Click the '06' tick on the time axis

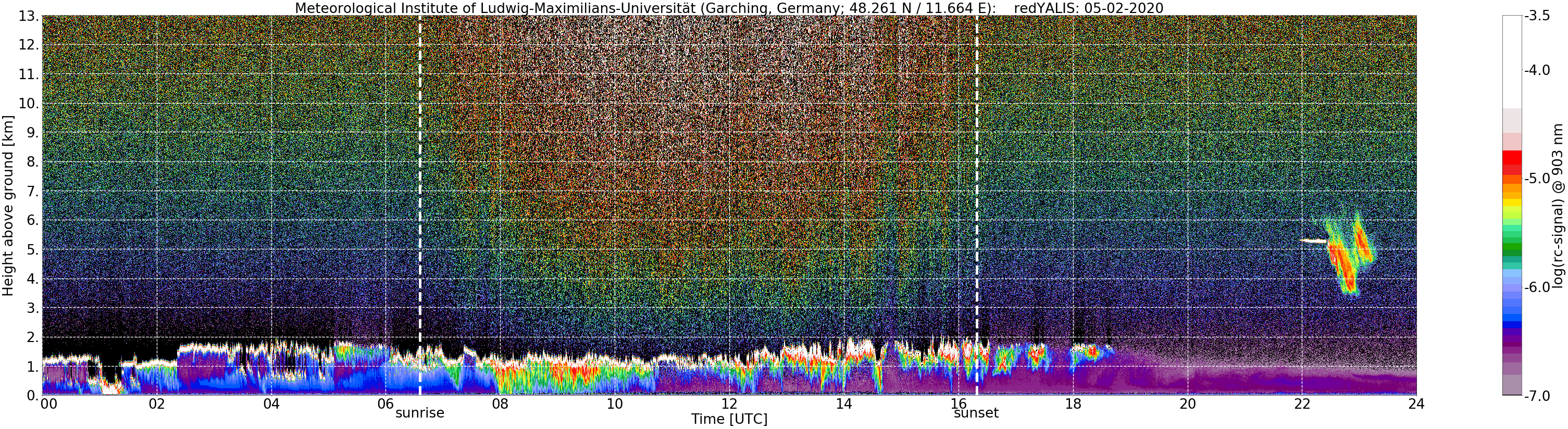pos(386,404)
